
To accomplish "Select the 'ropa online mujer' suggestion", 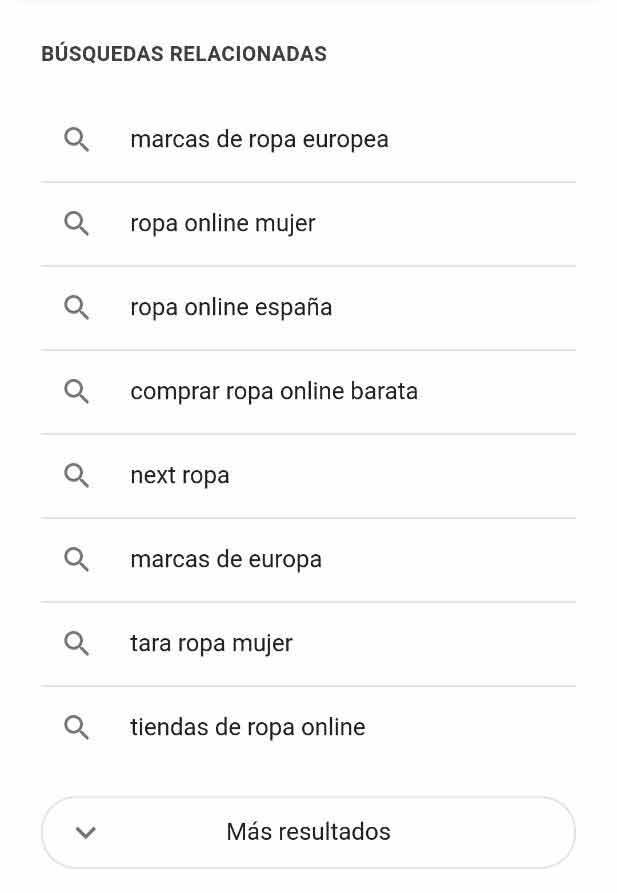I will pyautogui.click(x=222, y=224).
